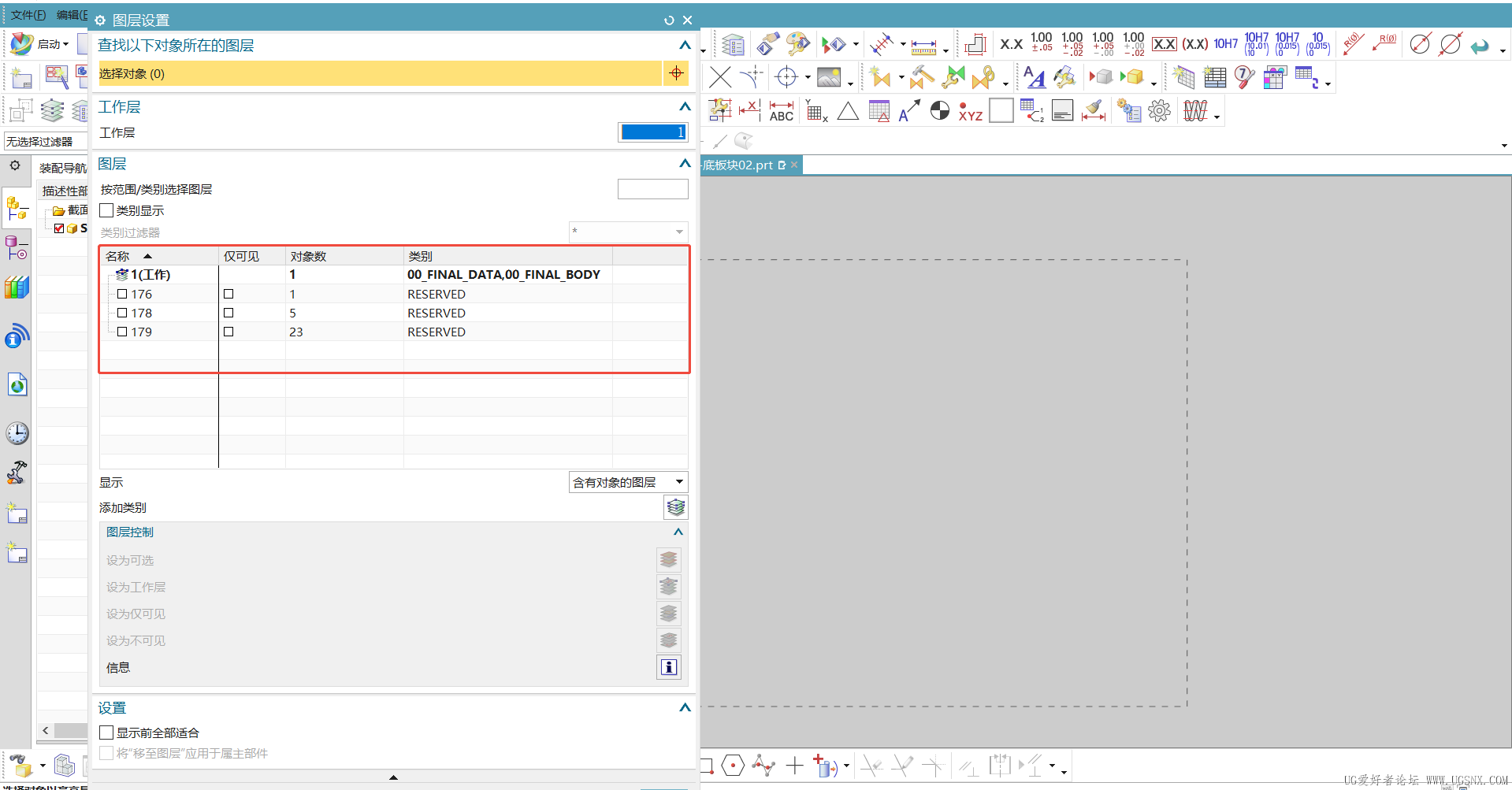Open the '文件(F)' menu
Image resolution: width=1512 pixels, height=790 pixels.
point(28,15)
